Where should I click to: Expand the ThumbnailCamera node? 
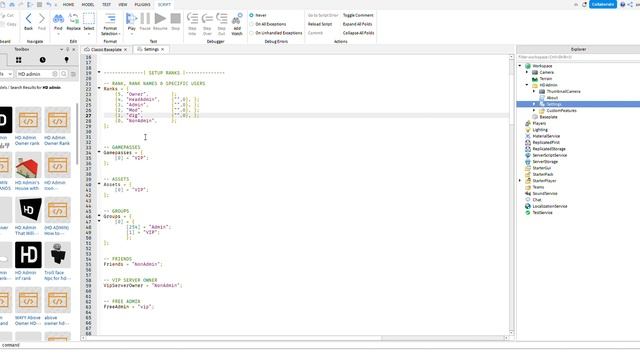(x=534, y=91)
